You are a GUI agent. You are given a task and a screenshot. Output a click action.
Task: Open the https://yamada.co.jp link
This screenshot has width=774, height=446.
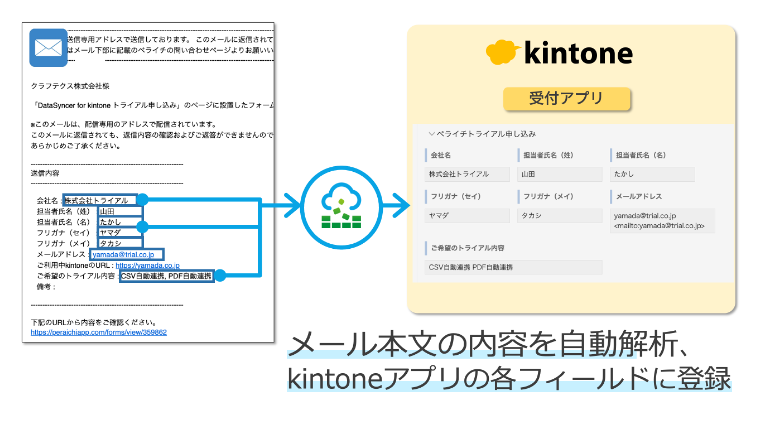[148, 265]
